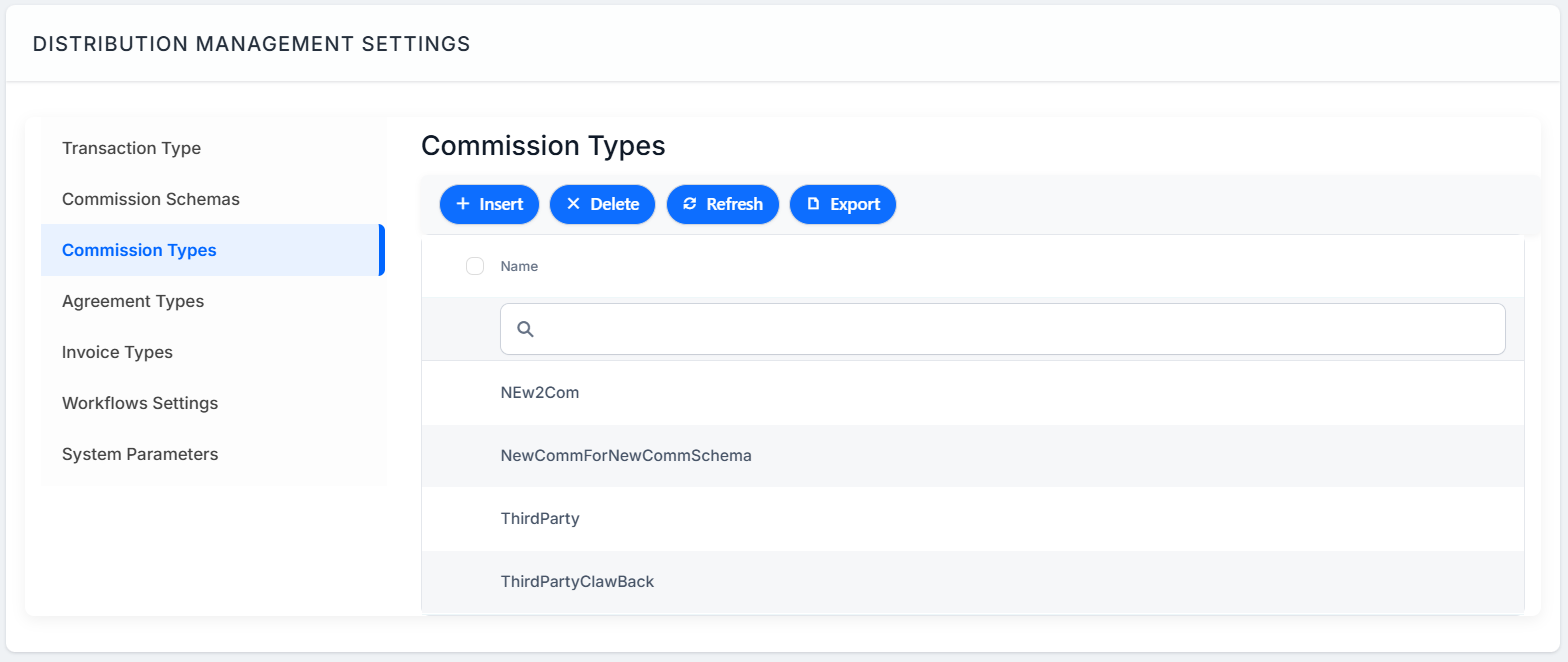Click the circular arrows Refresh icon
Image resolution: width=1568 pixels, height=662 pixels.
point(689,204)
